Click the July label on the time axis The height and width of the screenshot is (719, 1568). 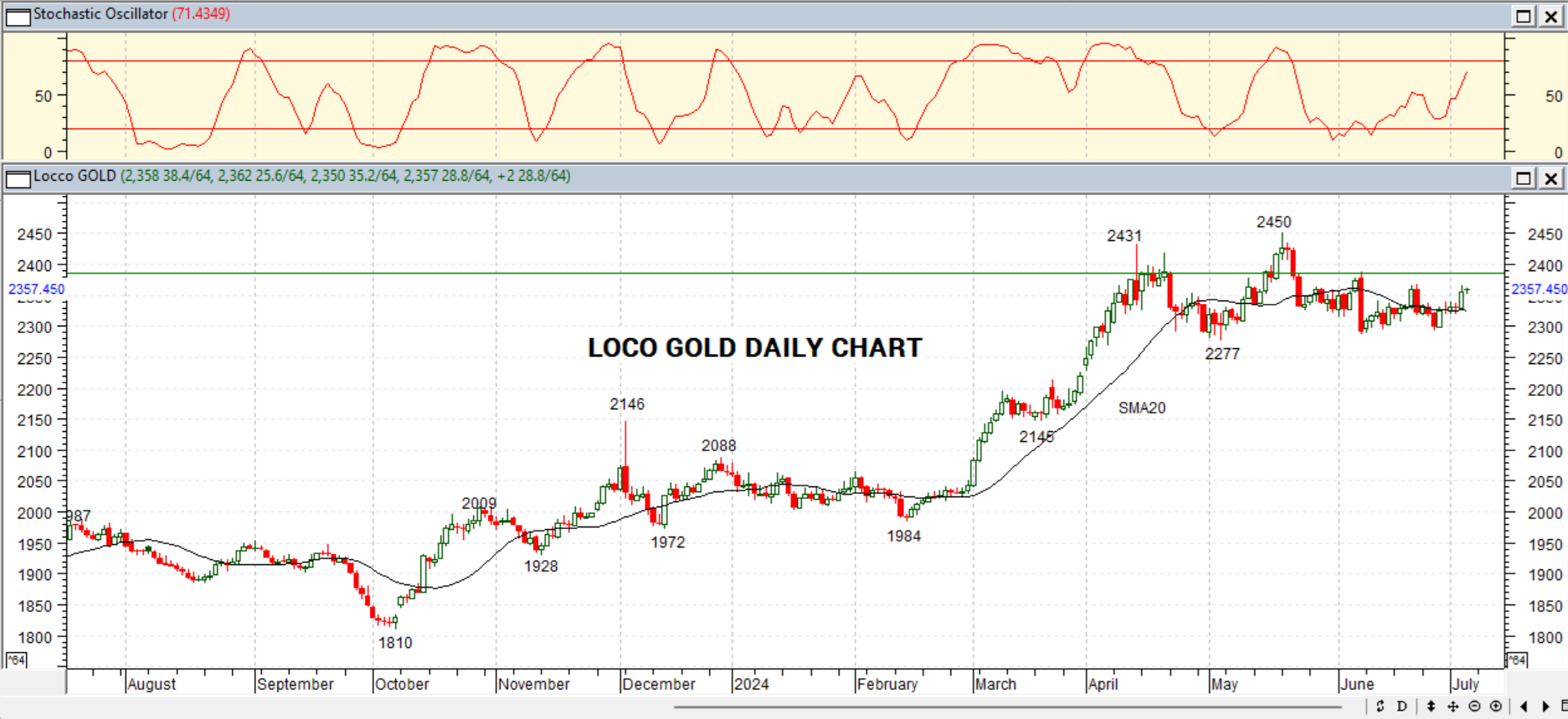(1466, 684)
